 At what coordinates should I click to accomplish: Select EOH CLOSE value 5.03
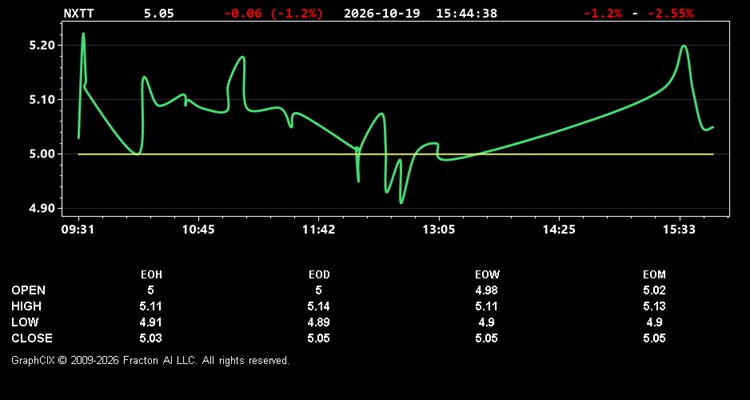[151, 338]
